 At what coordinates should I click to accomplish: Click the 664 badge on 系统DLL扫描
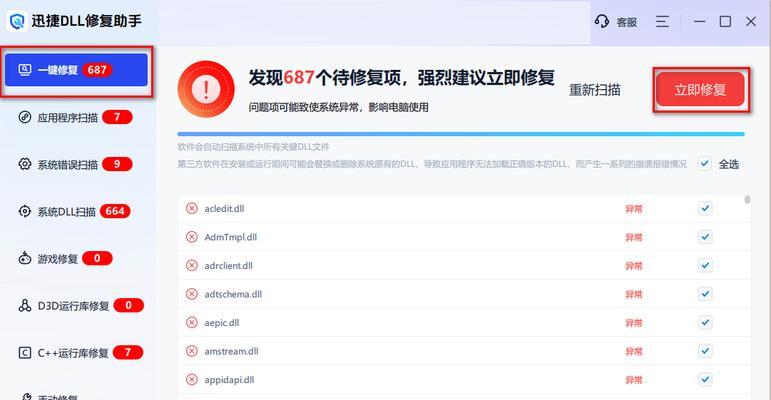(x=115, y=211)
